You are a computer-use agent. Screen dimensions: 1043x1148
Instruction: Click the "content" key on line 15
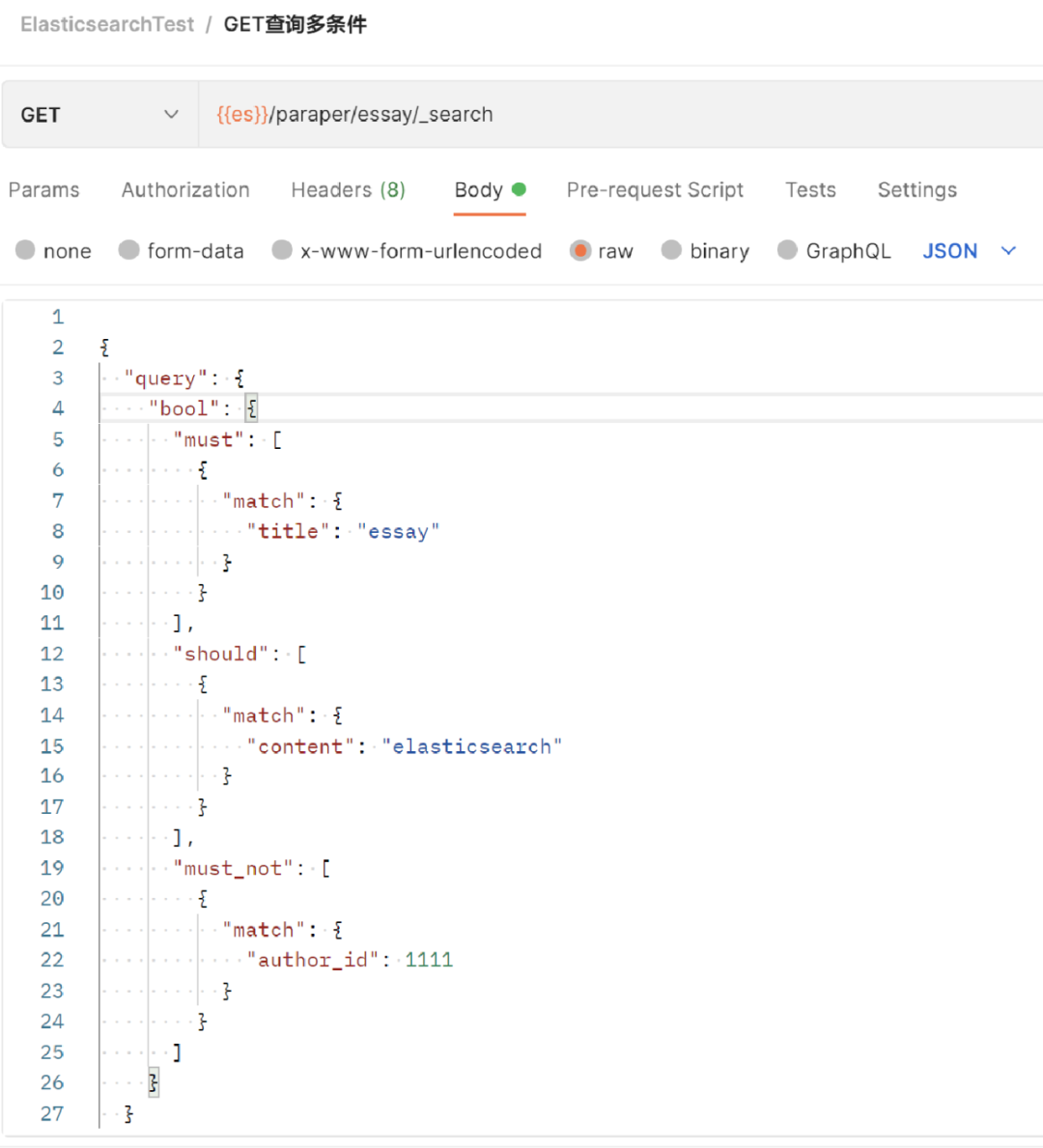pyautogui.click(x=301, y=746)
